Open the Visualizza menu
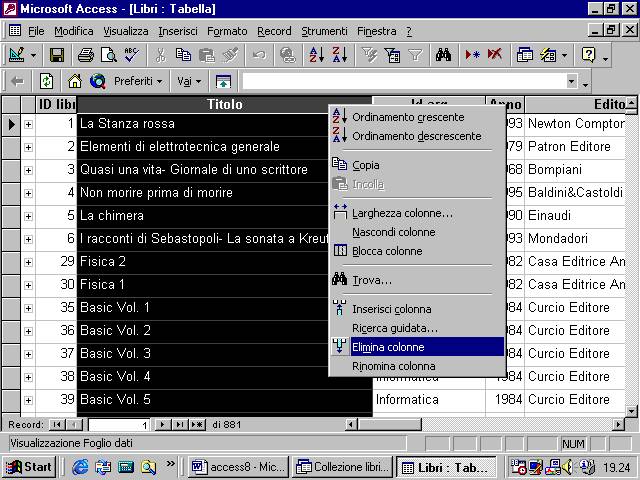The width and height of the screenshot is (640, 480). (126, 31)
